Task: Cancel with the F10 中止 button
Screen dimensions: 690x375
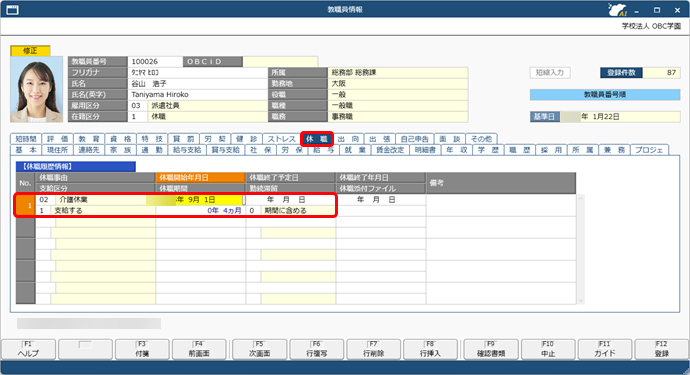Action: point(548,349)
